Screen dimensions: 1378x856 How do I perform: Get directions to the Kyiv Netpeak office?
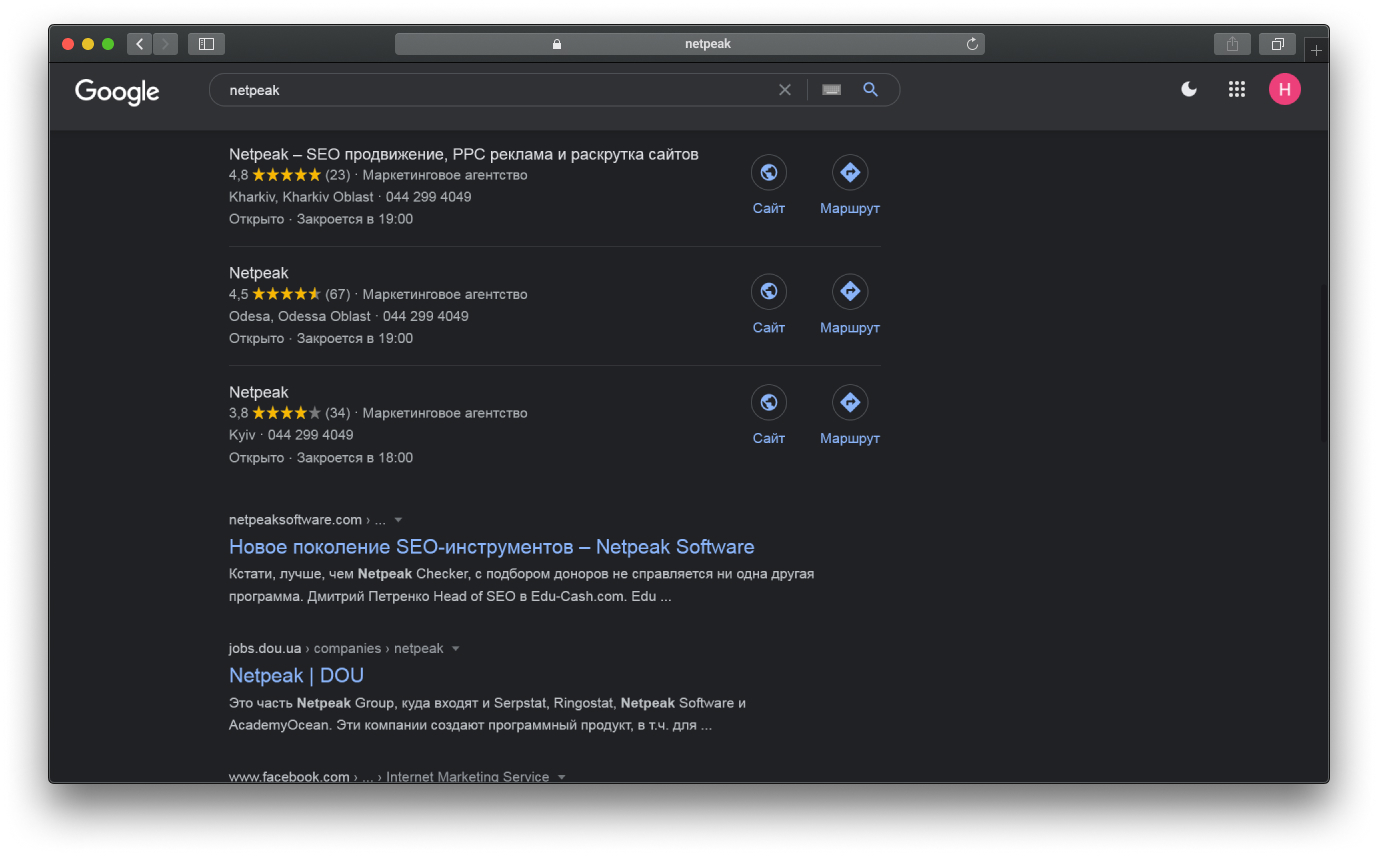click(x=849, y=402)
